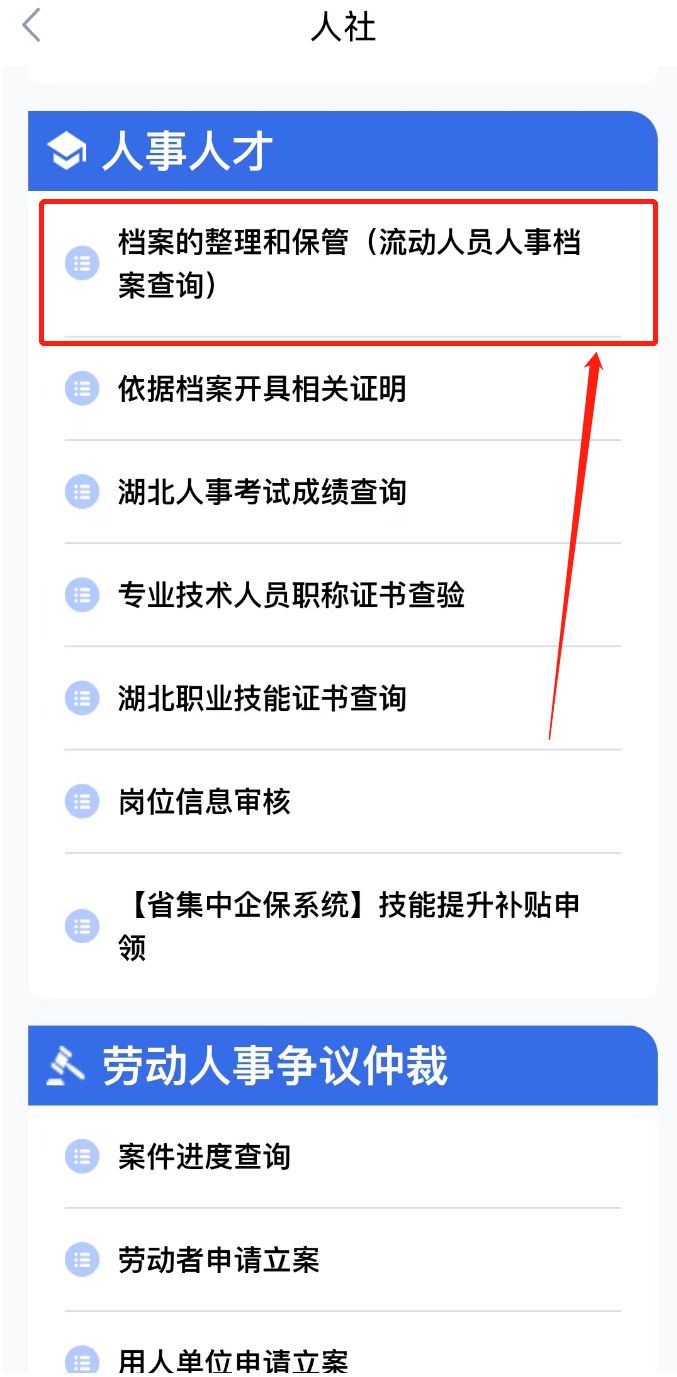Screen dimensions: 677x1377
Task: Open 用人单位申请立案 entry
Action: (233, 1360)
